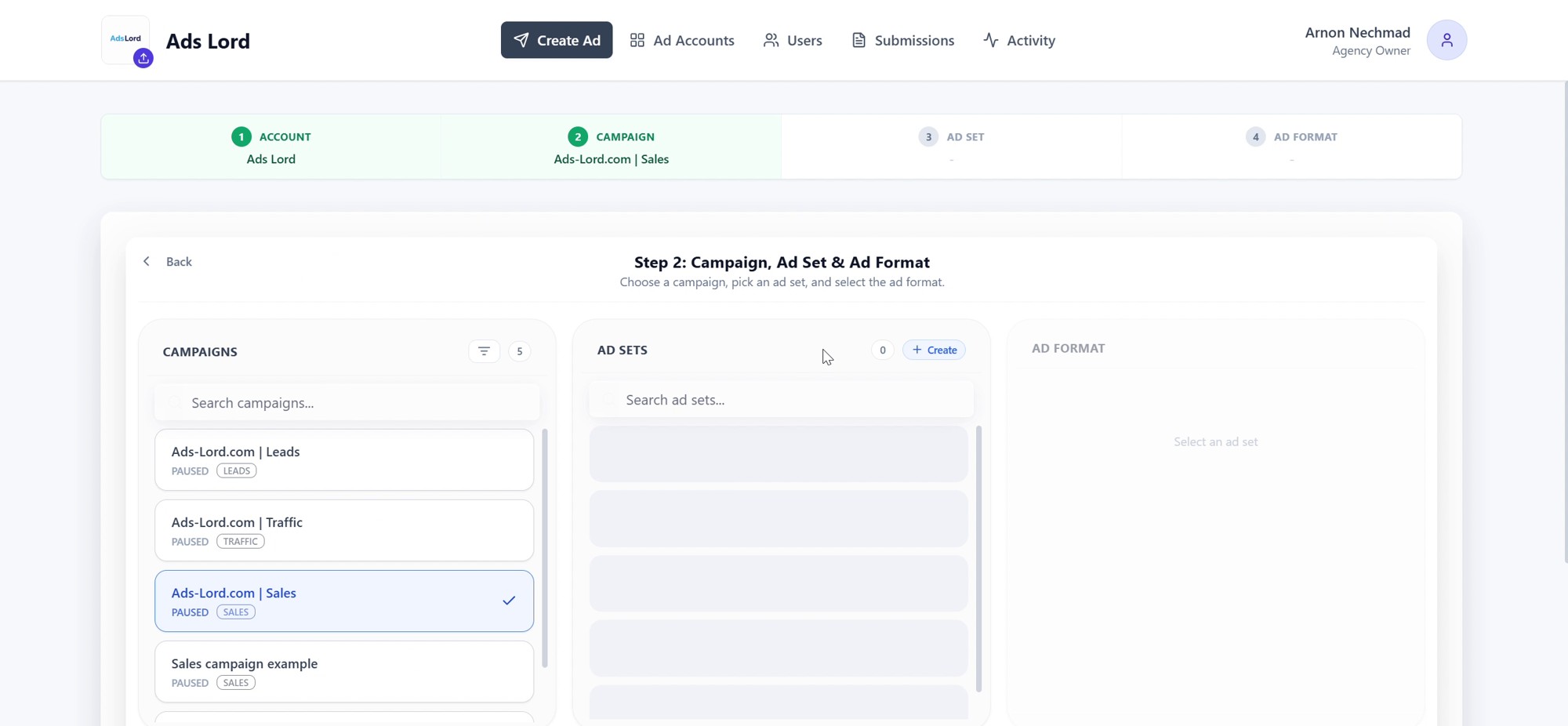View the Activity page
1568x726 pixels.
[x=1019, y=40]
